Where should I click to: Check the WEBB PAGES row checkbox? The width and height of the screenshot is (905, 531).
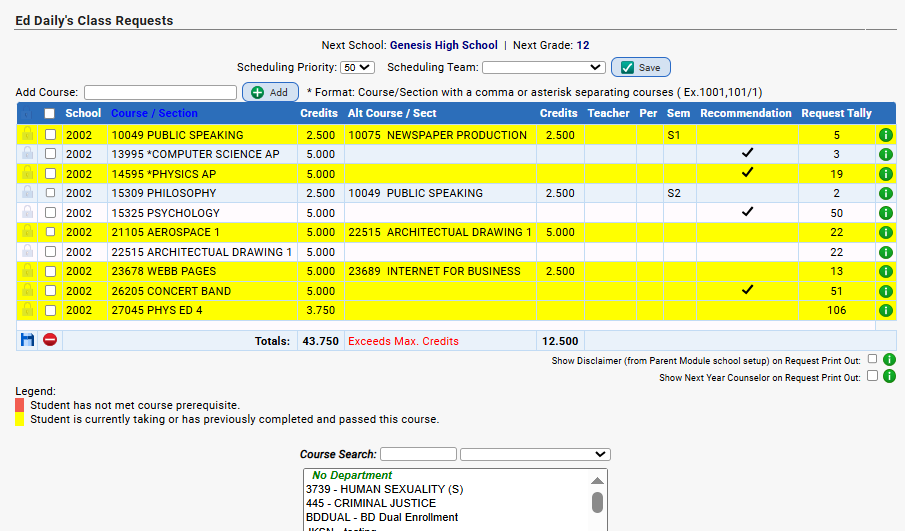pos(50,271)
